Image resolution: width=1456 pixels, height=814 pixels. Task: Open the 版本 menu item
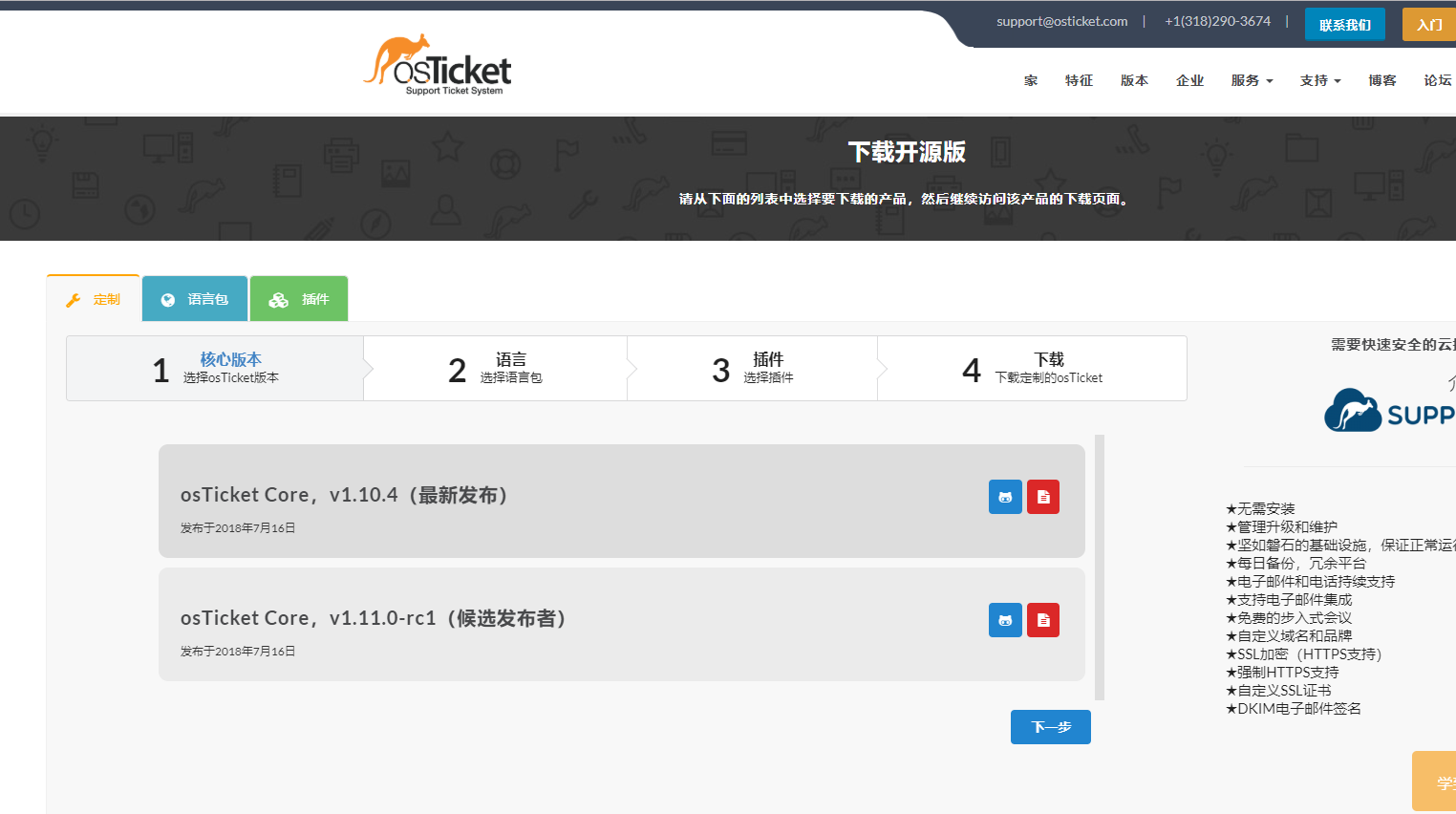click(x=1134, y=80)
